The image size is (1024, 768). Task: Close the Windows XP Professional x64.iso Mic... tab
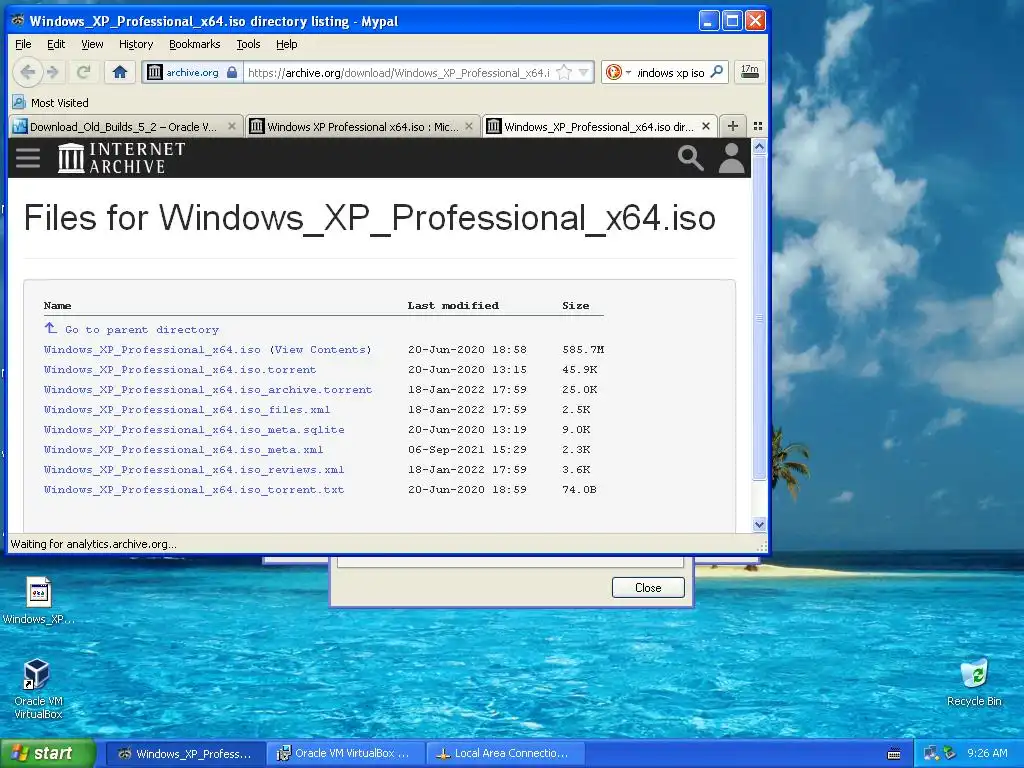[469, 126]
